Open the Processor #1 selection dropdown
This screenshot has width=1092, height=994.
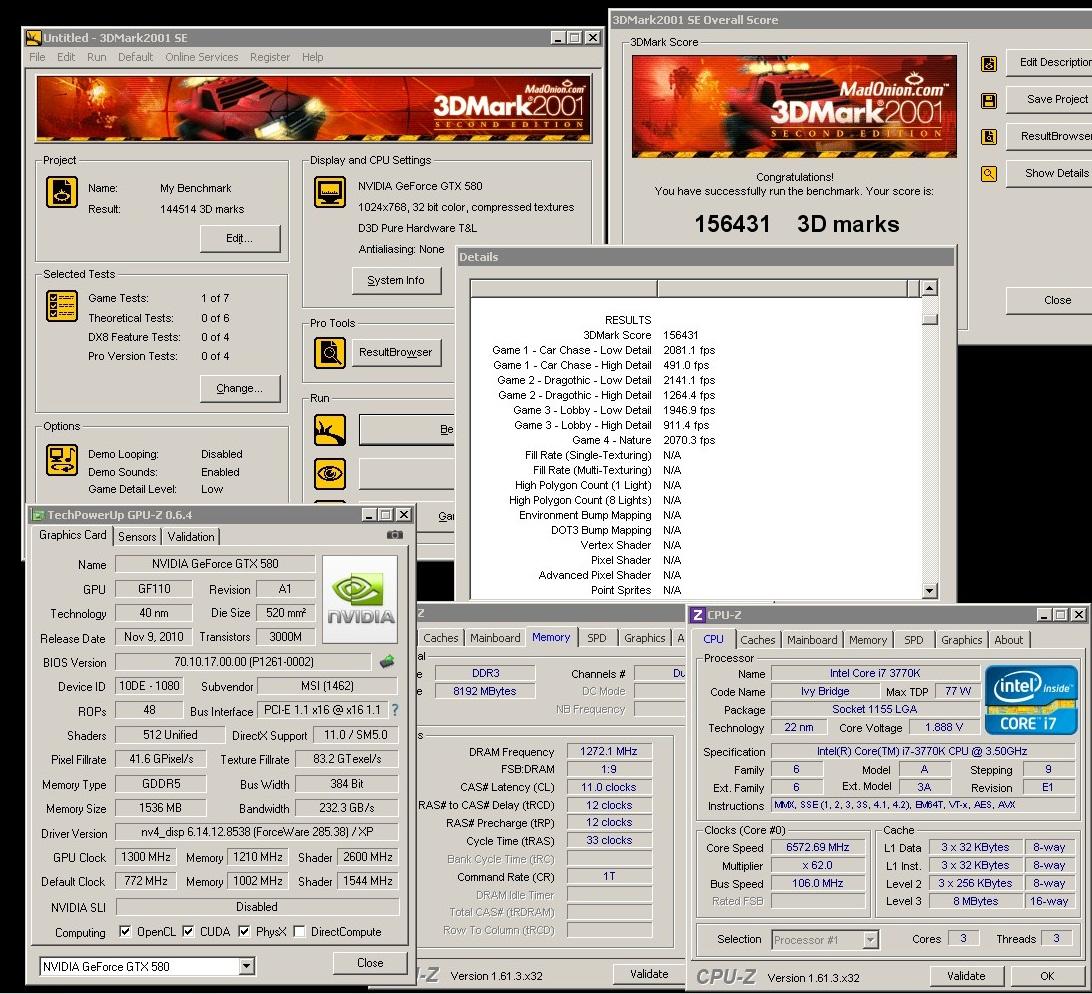coord(870,940)
